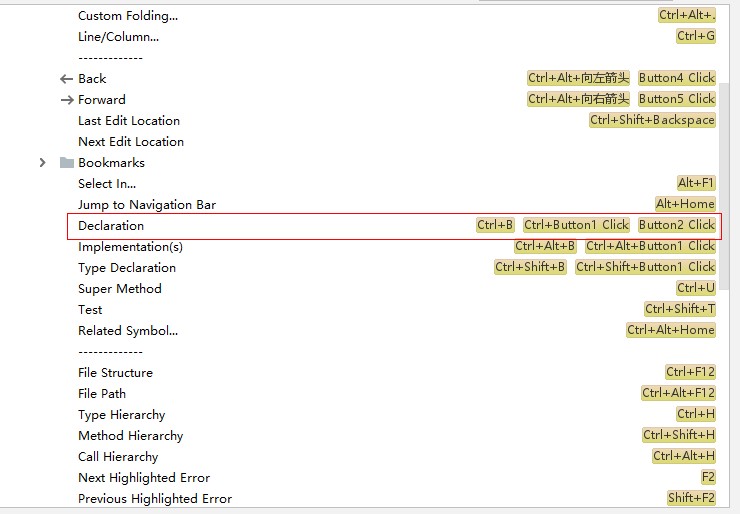Select the Type Declaration action
Image resolution: width=740 pixels, height=514 pixels.
(127, 268)
